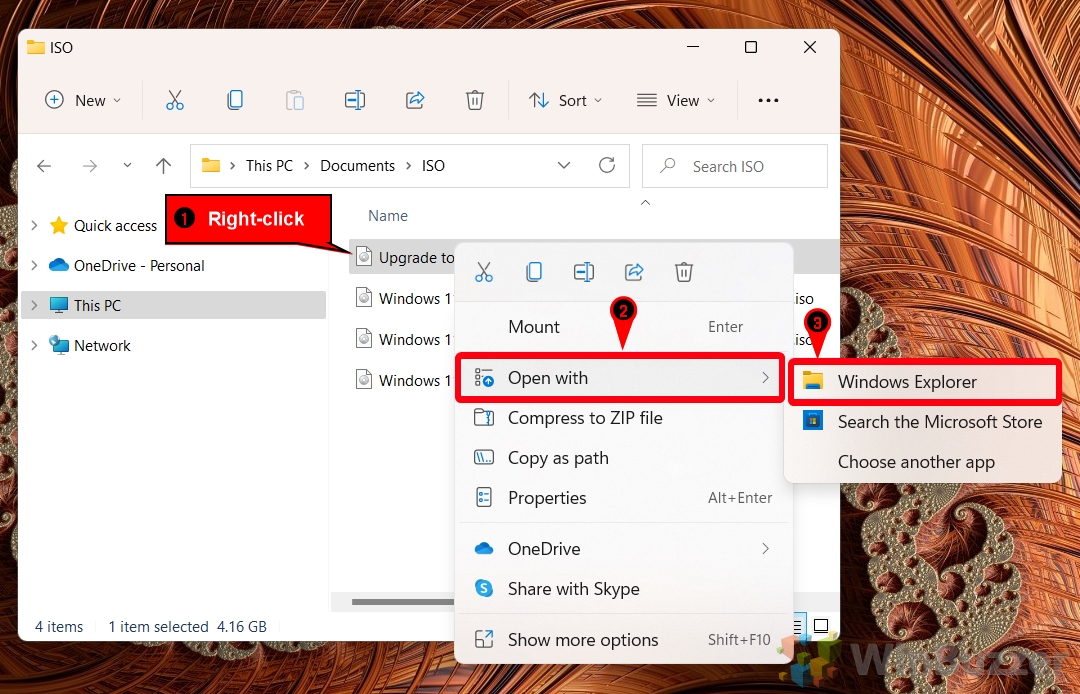This screenshot has width=1080, height=694.
Task: Choose Compress to ZIP file
Action: click(x=623, y=418)
